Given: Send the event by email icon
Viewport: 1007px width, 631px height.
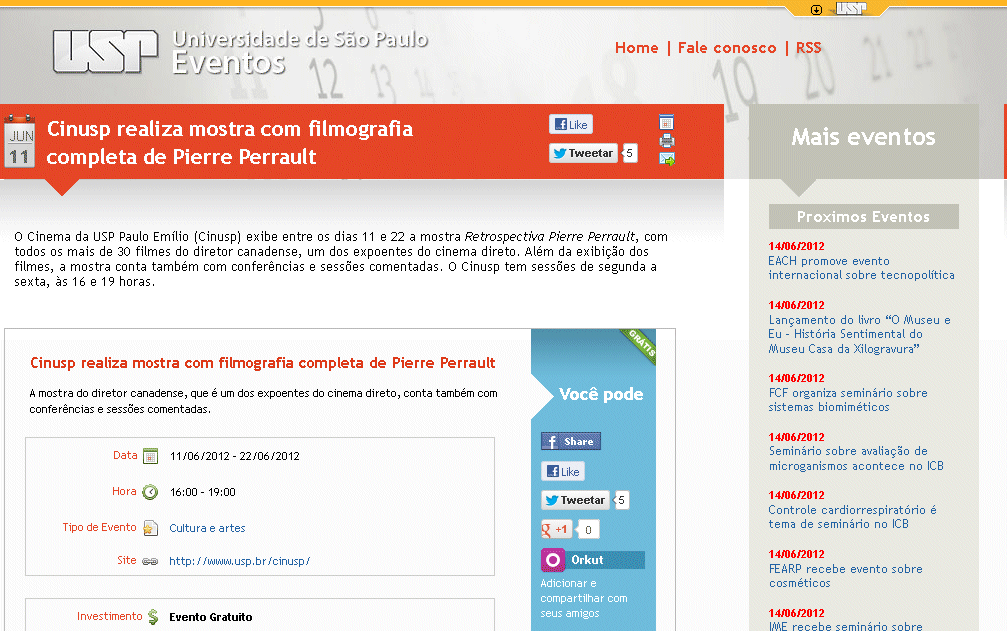Looking at the screenshot, I should [x=667, y=159].
